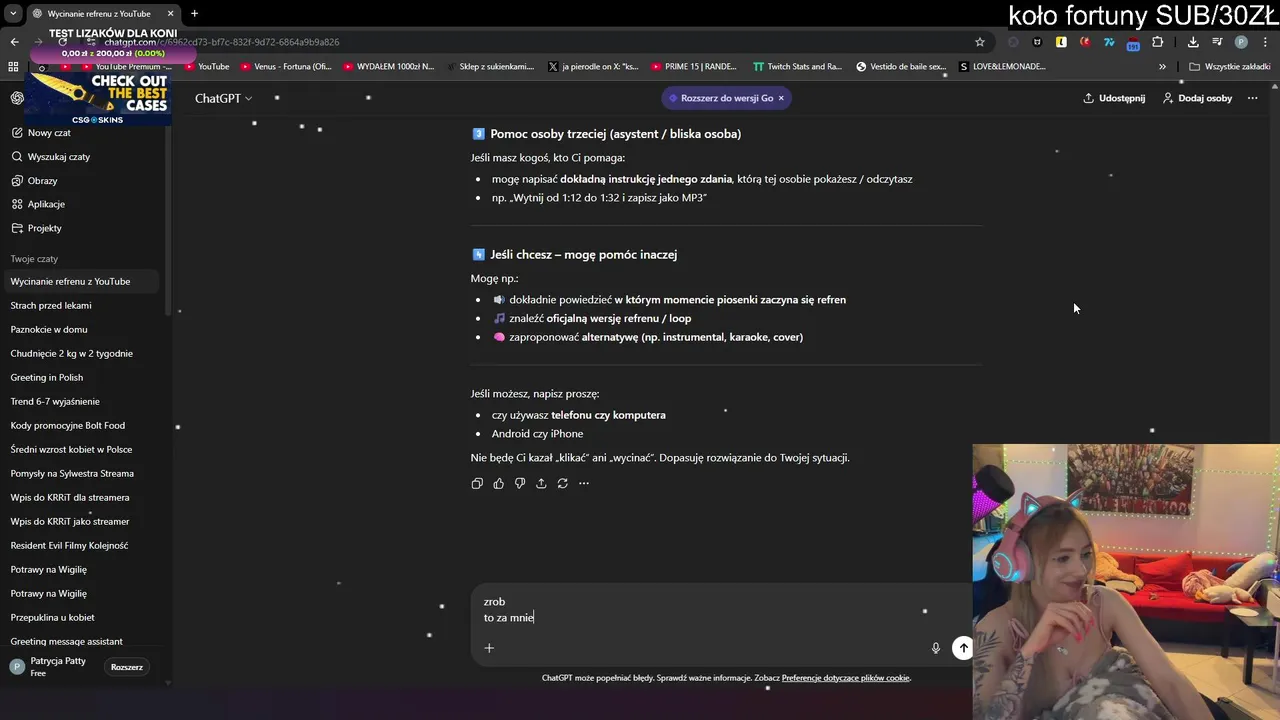
Task: Open the Paznokcie w domu chat
Action: [x=49, y=329]
